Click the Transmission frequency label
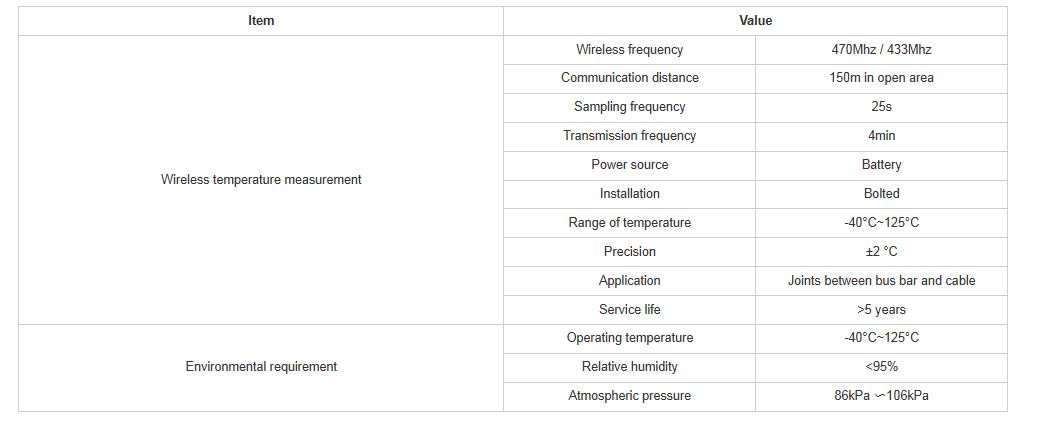The height and width of the screenshot is (444, 1037). pyautogui.click(x=629, y=136)
